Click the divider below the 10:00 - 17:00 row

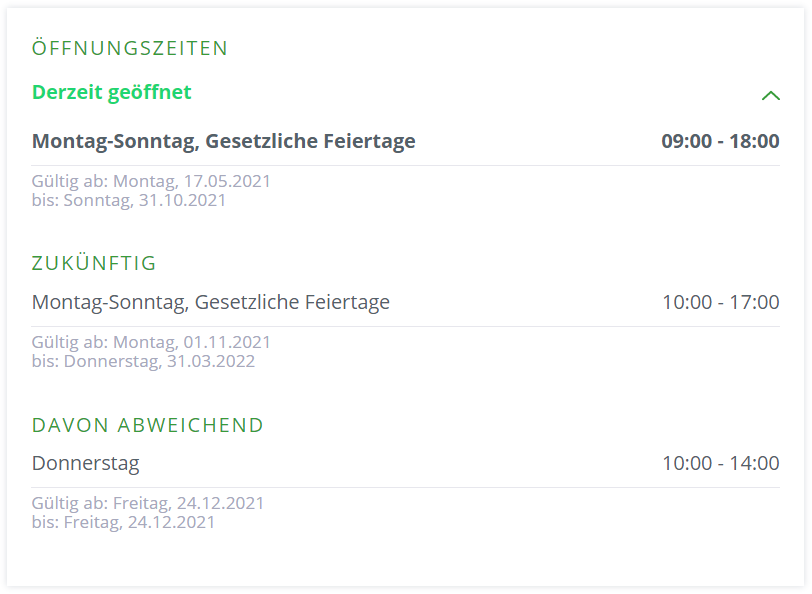(x=406, y=326)
